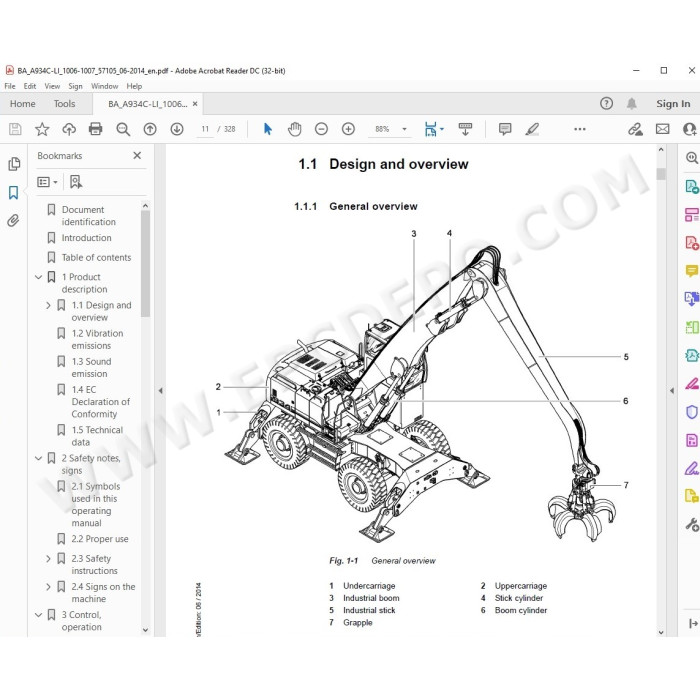Click bookmarks list scroll down arrow
The image size is (700, 700).
tap(145, 630)
